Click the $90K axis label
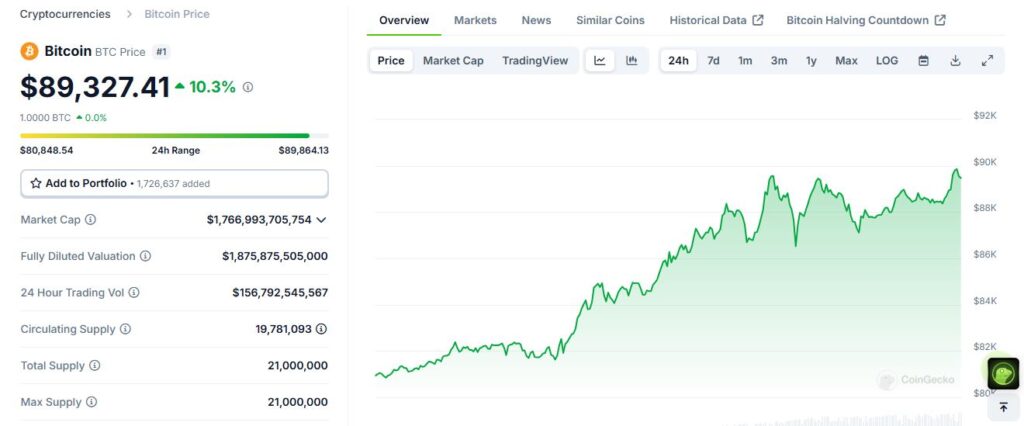 pos(985,162)
